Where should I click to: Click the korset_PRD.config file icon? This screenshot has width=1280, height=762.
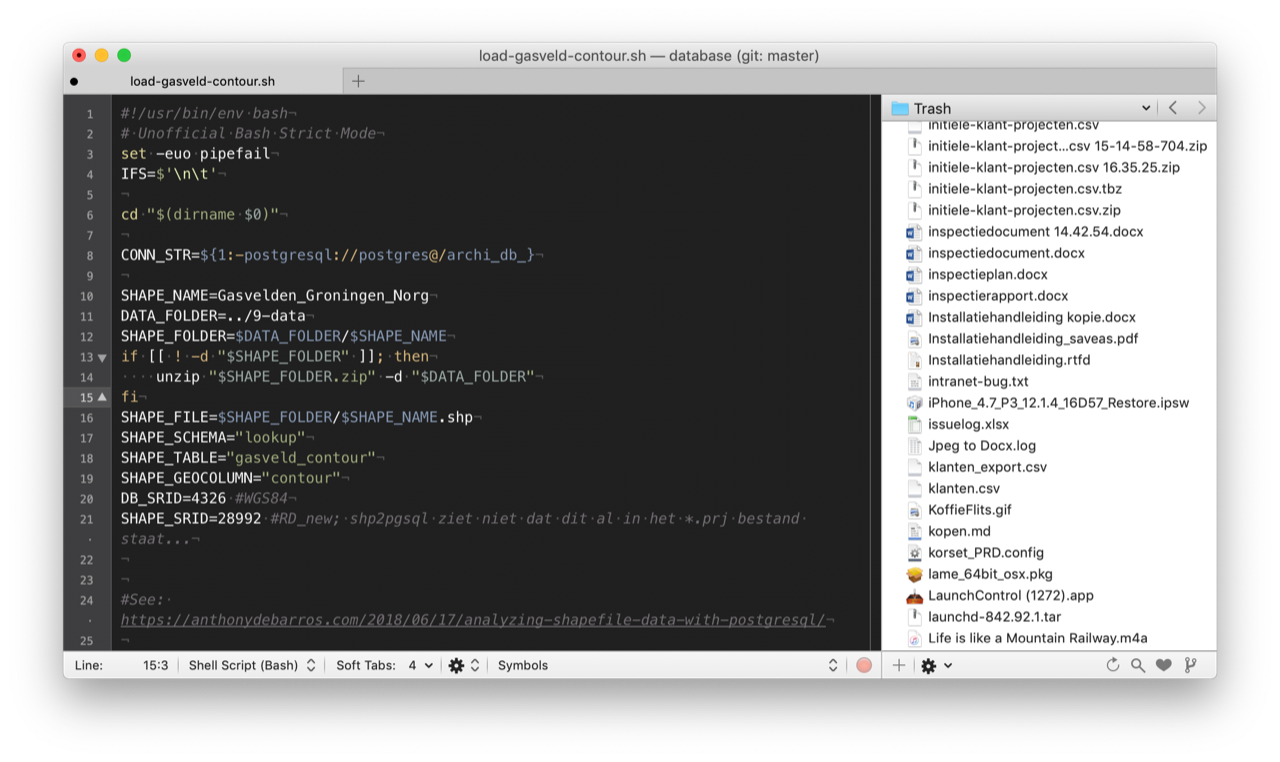pos(914,552)
